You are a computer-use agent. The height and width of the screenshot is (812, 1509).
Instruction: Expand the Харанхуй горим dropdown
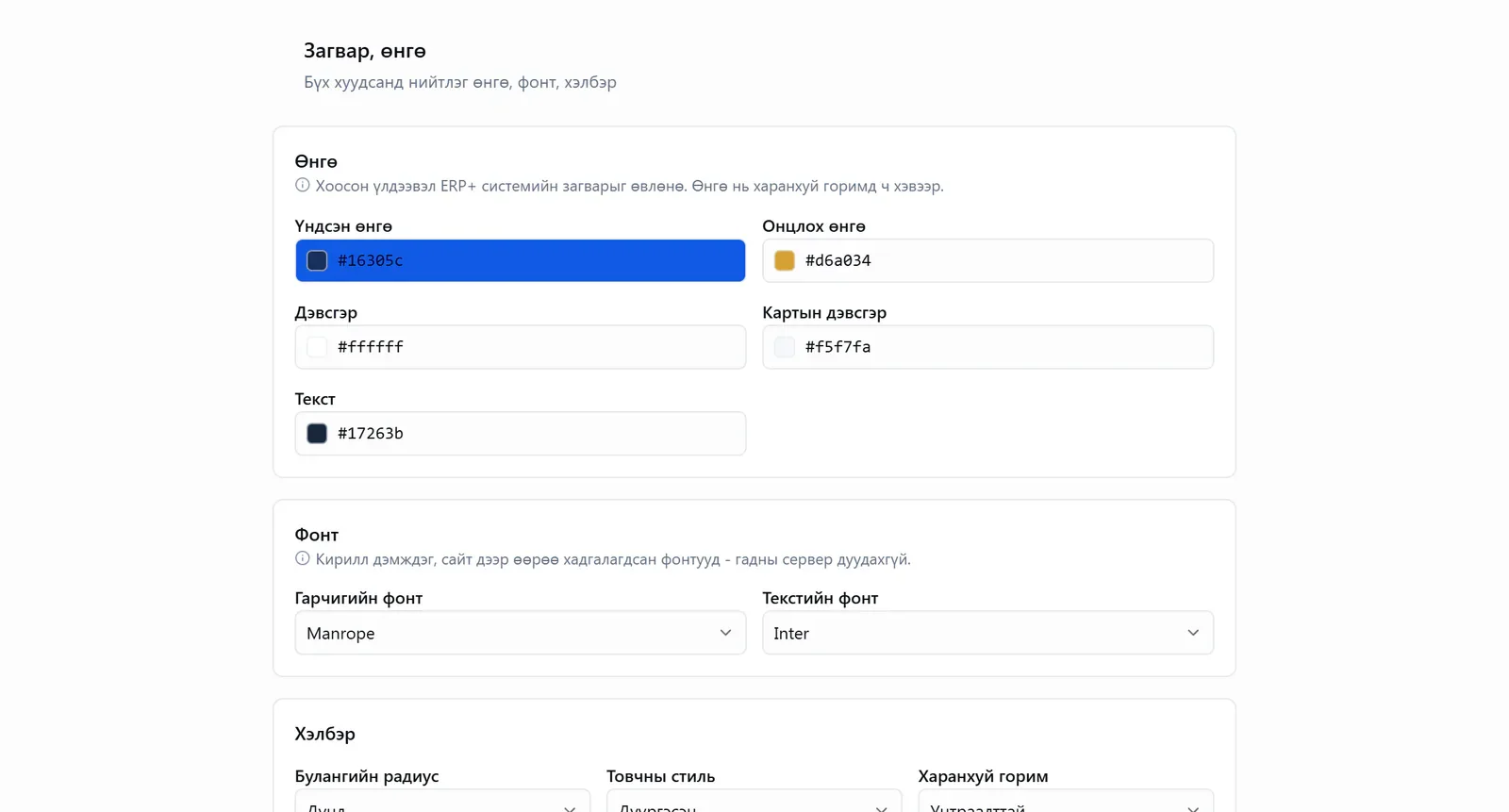[x=1066, y=802]
